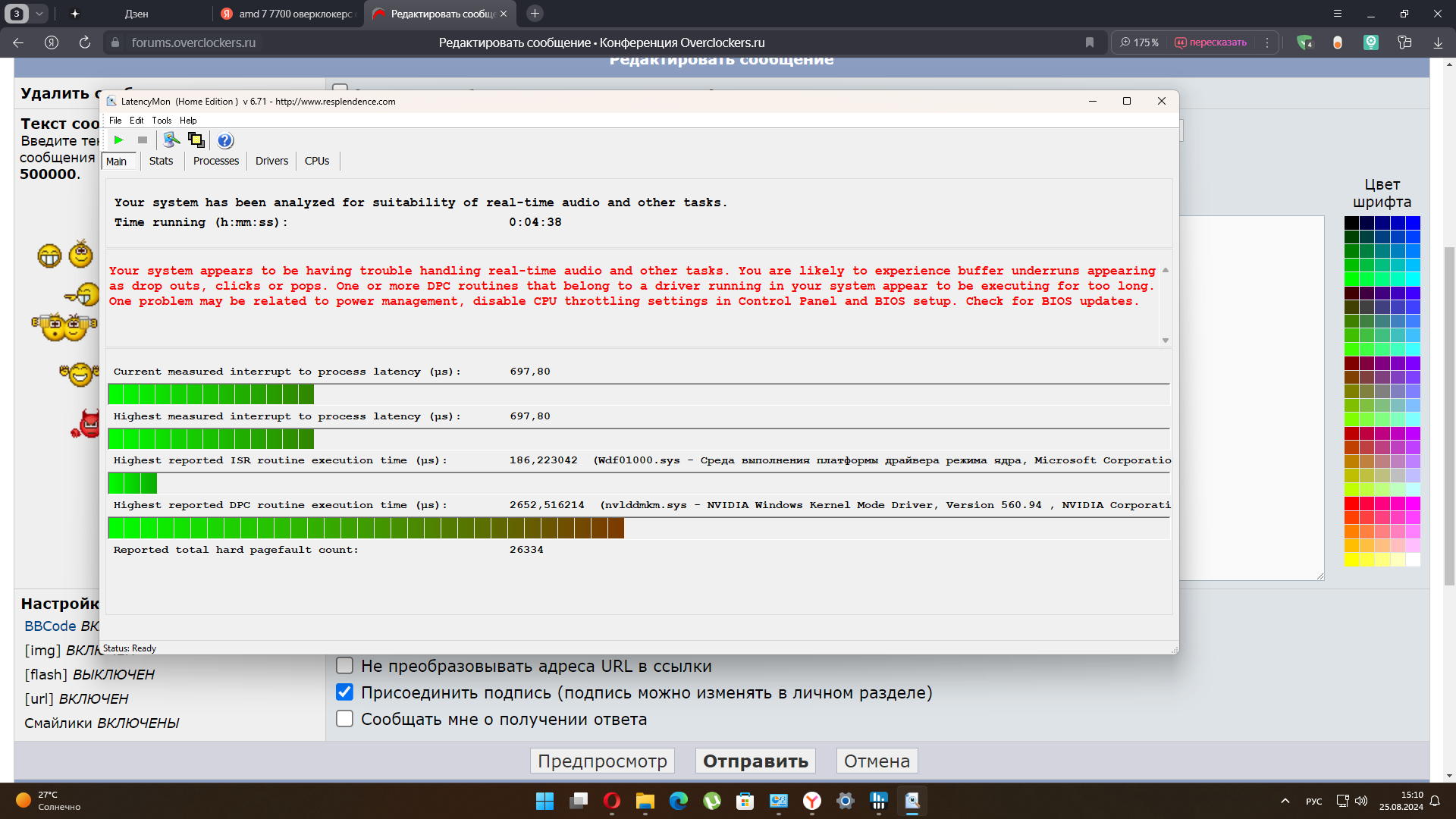Click the bookmark icon in address bar
This screenshot has height=819, width=1456.
[x=1090, y=42]
